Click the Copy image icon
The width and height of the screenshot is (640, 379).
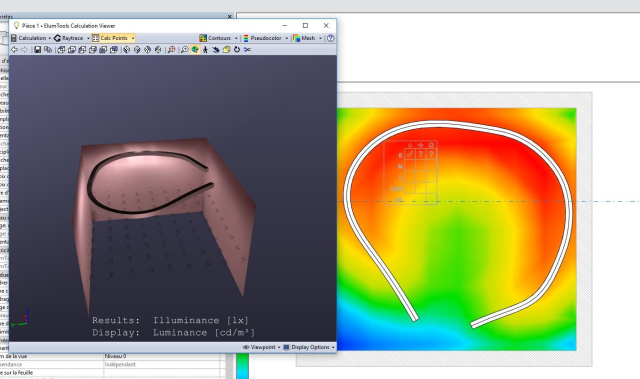(48, 49)
